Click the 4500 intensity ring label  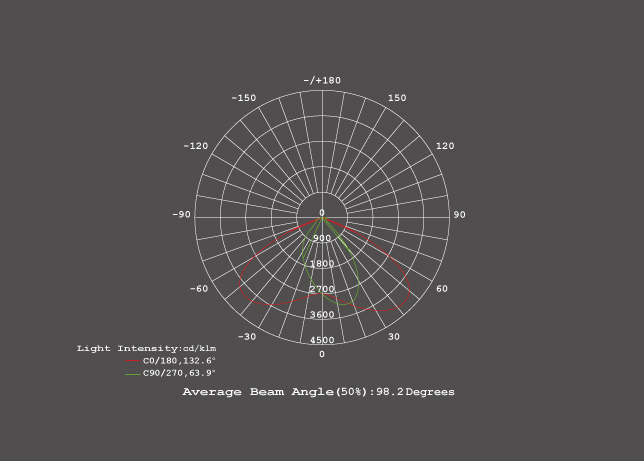coord(322,340)
